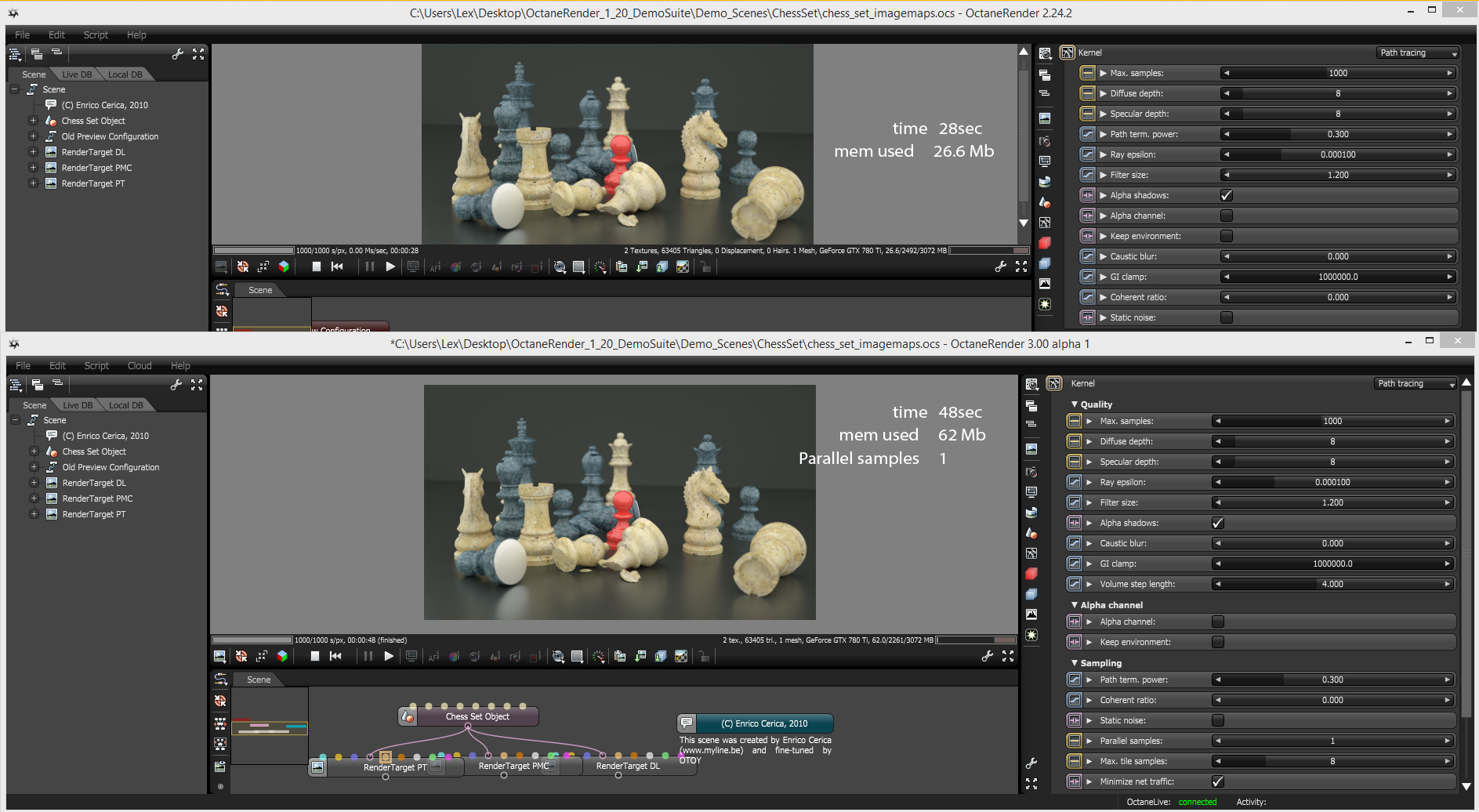The width and height of the screenshot is (1479, 812).
Task: Collapse the Alpha channel section header in 3.00 alpha
Action: point(1075,605)
